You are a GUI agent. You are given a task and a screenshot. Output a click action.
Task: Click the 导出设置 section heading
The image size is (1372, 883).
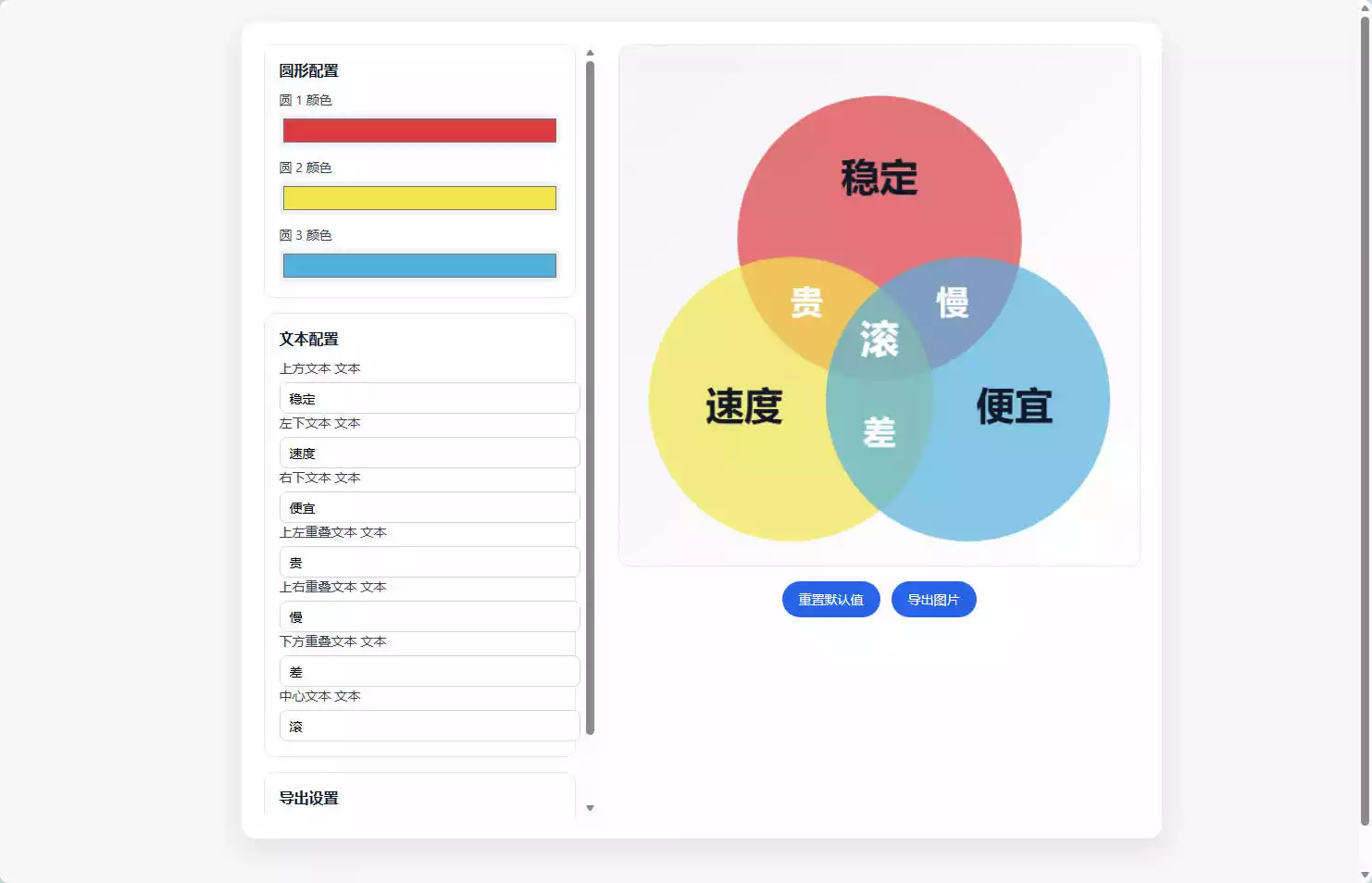tap(309, 798)
